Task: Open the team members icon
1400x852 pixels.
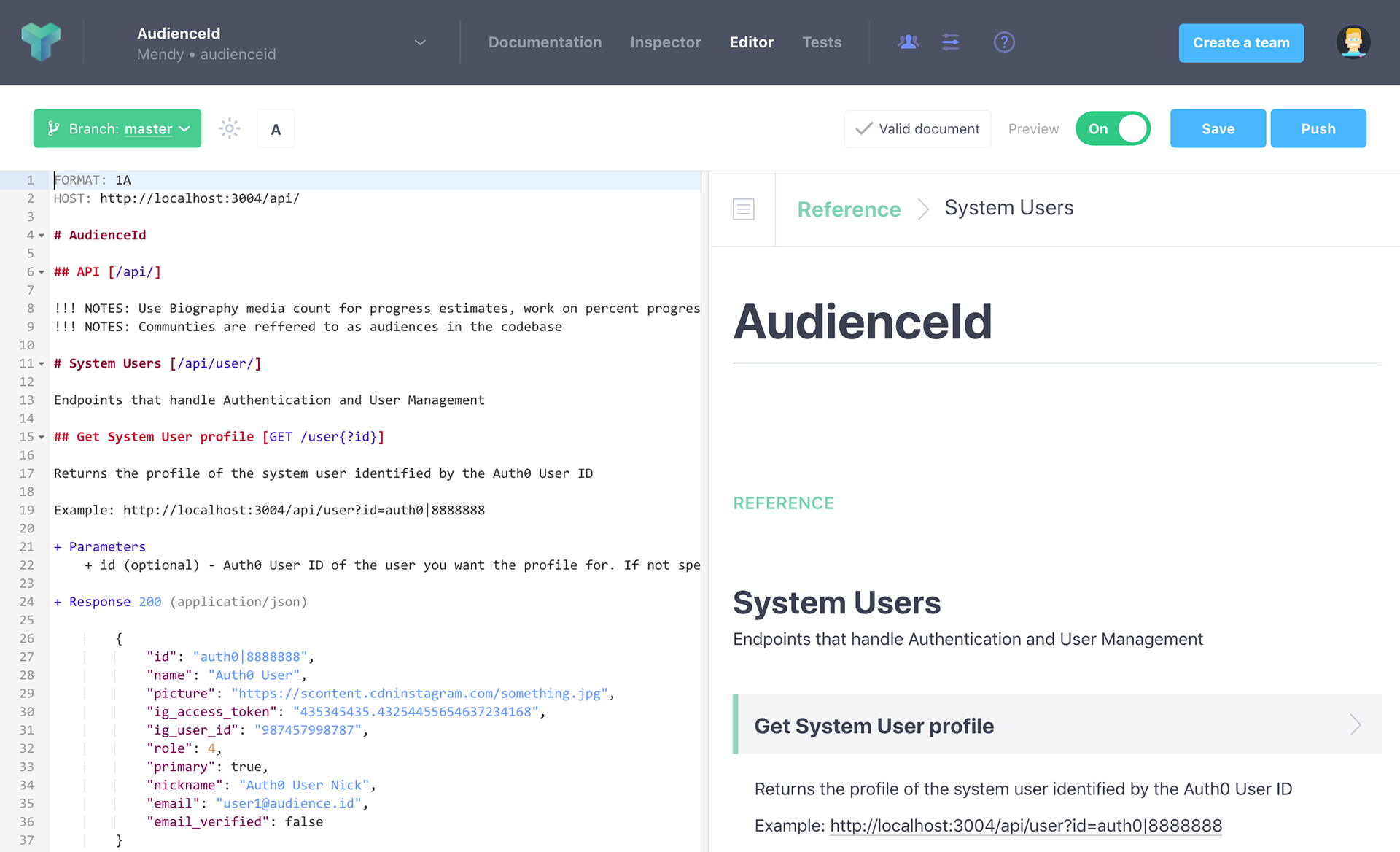Action: pos(909,42)
